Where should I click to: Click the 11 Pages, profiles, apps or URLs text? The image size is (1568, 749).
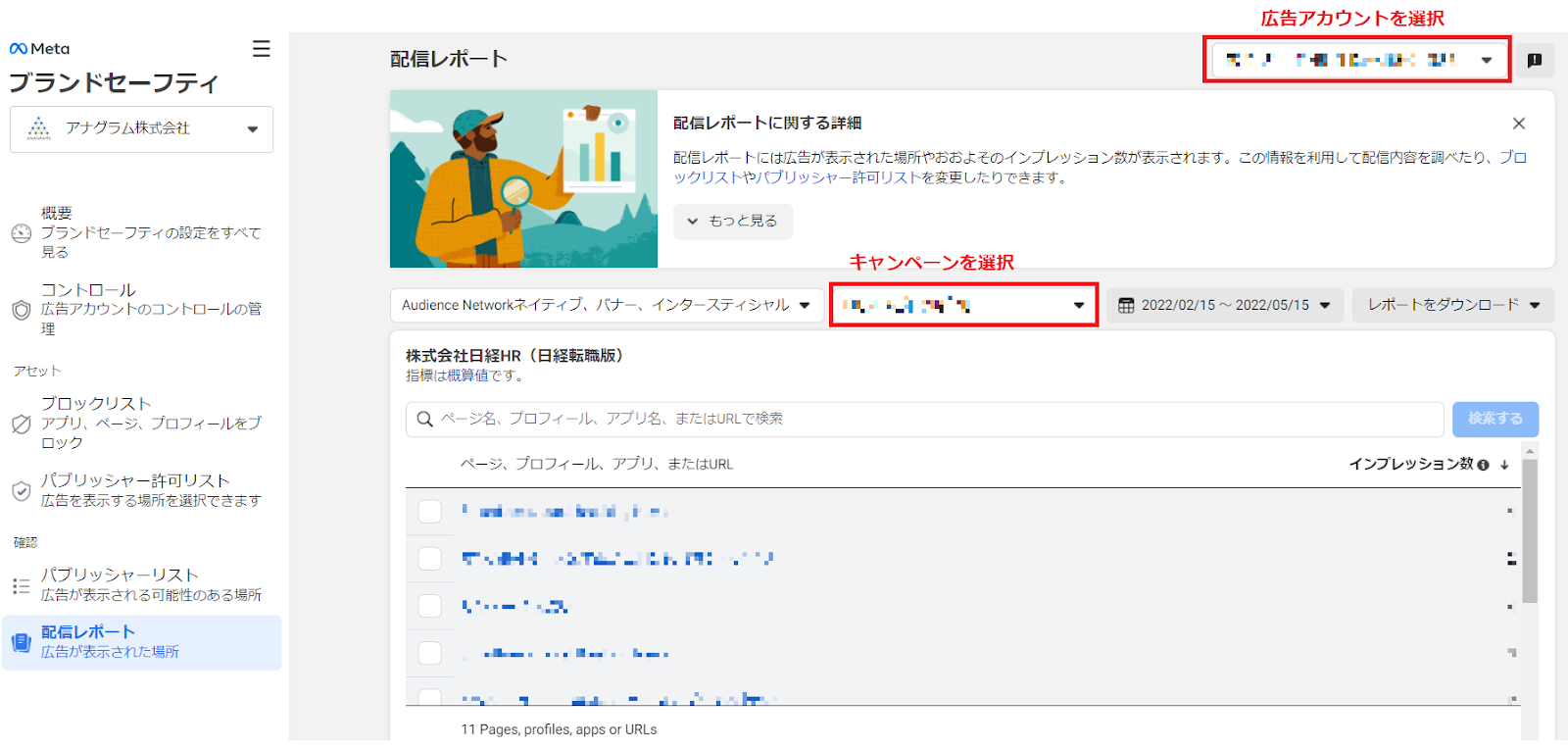coord(559,729)
